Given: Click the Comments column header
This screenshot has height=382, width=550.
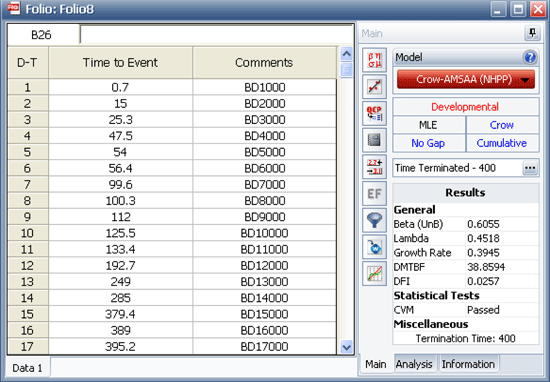Looking at the screenshot, I should (x=264, y=62).
